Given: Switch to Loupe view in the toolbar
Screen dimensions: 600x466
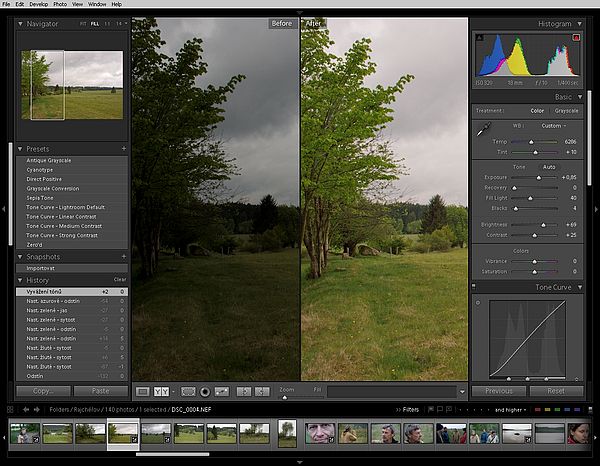Looking at the screenshot, I should click(142, 391).
